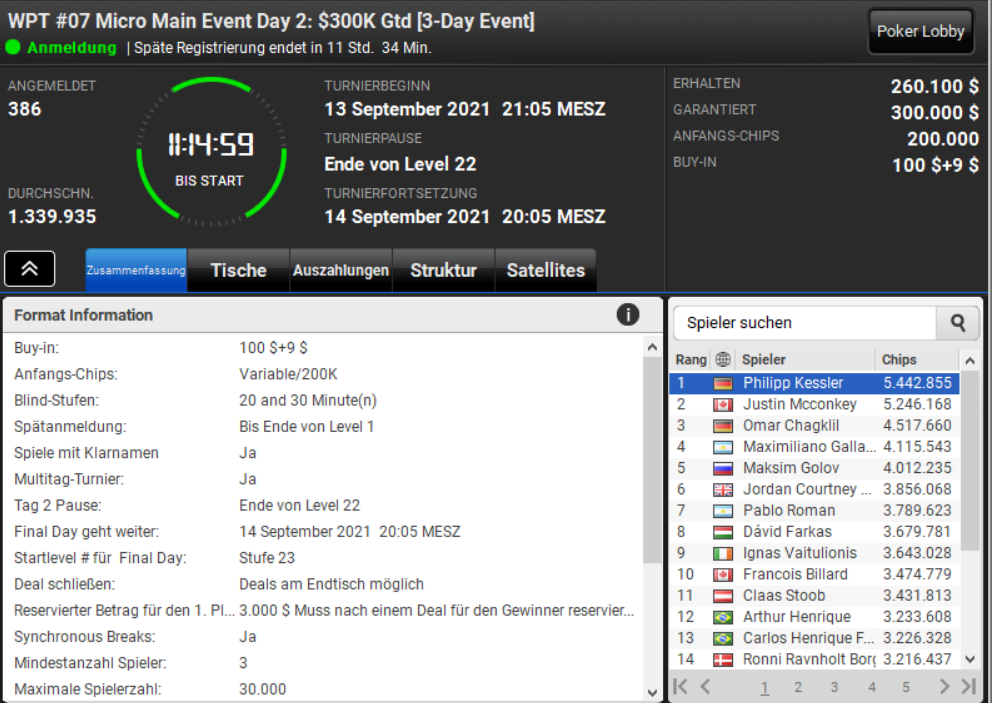
Task: Go to the first player page
Action: [x=681, y=687]
